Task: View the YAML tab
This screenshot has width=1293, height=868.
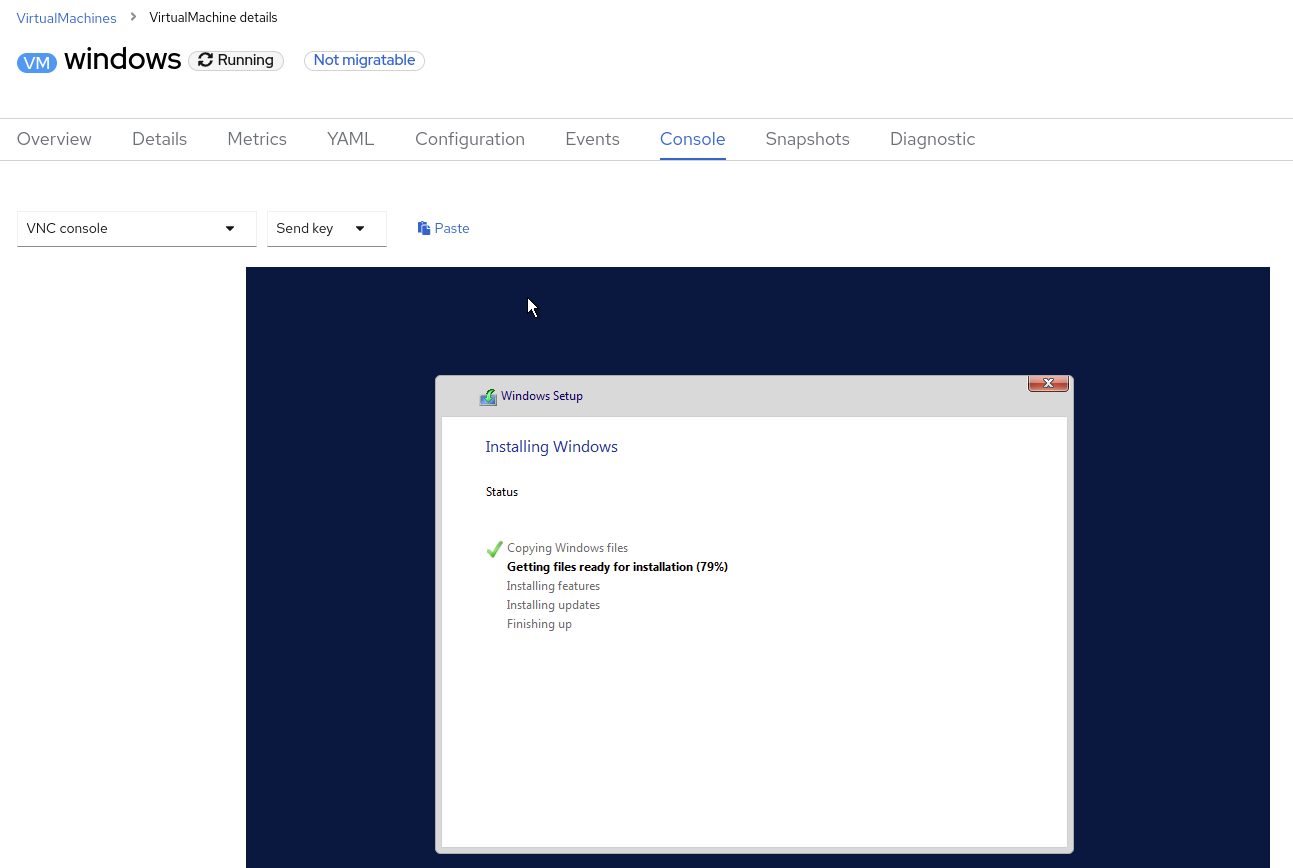Action: pyautogui.click(x=350, y=139)
